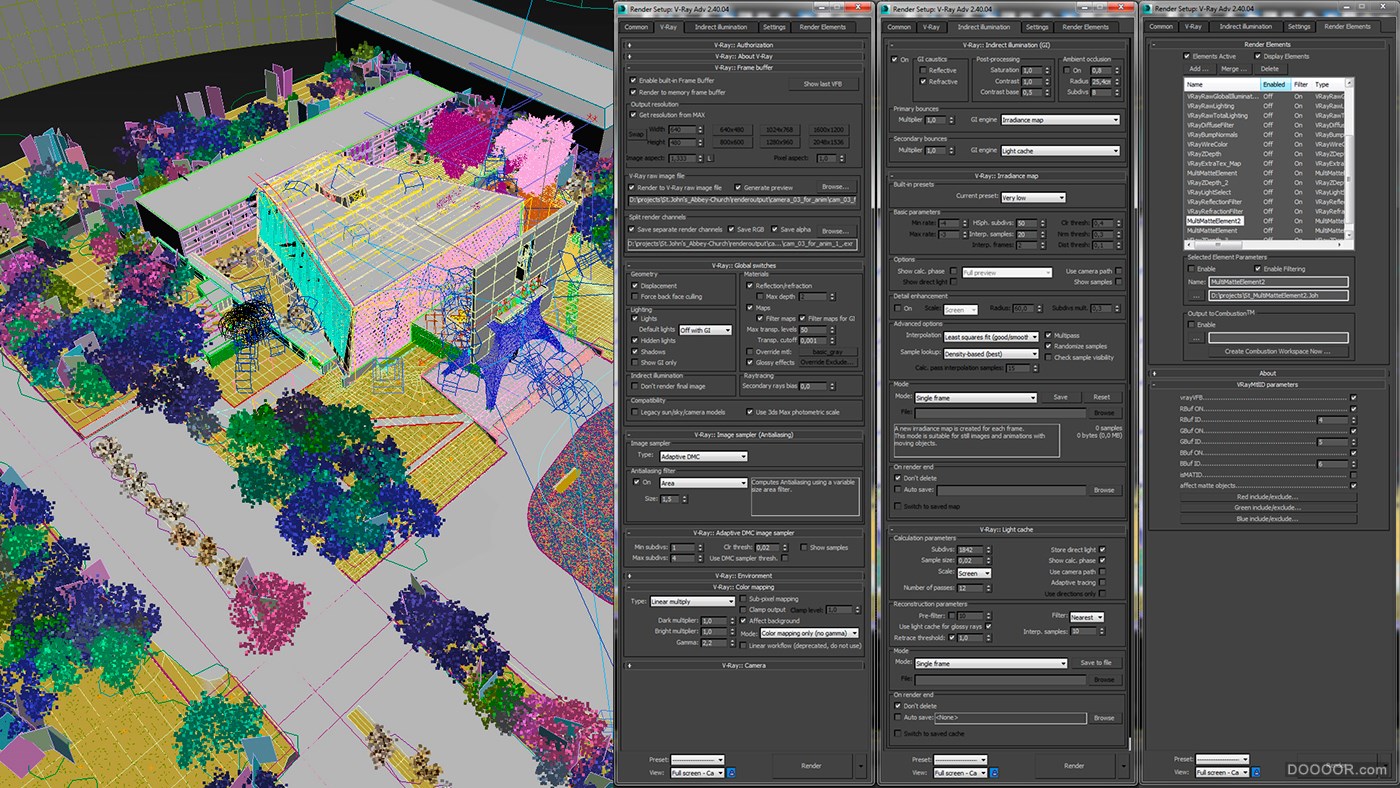Open Render Elements tab in leftmost window

(x=823, y=27)
